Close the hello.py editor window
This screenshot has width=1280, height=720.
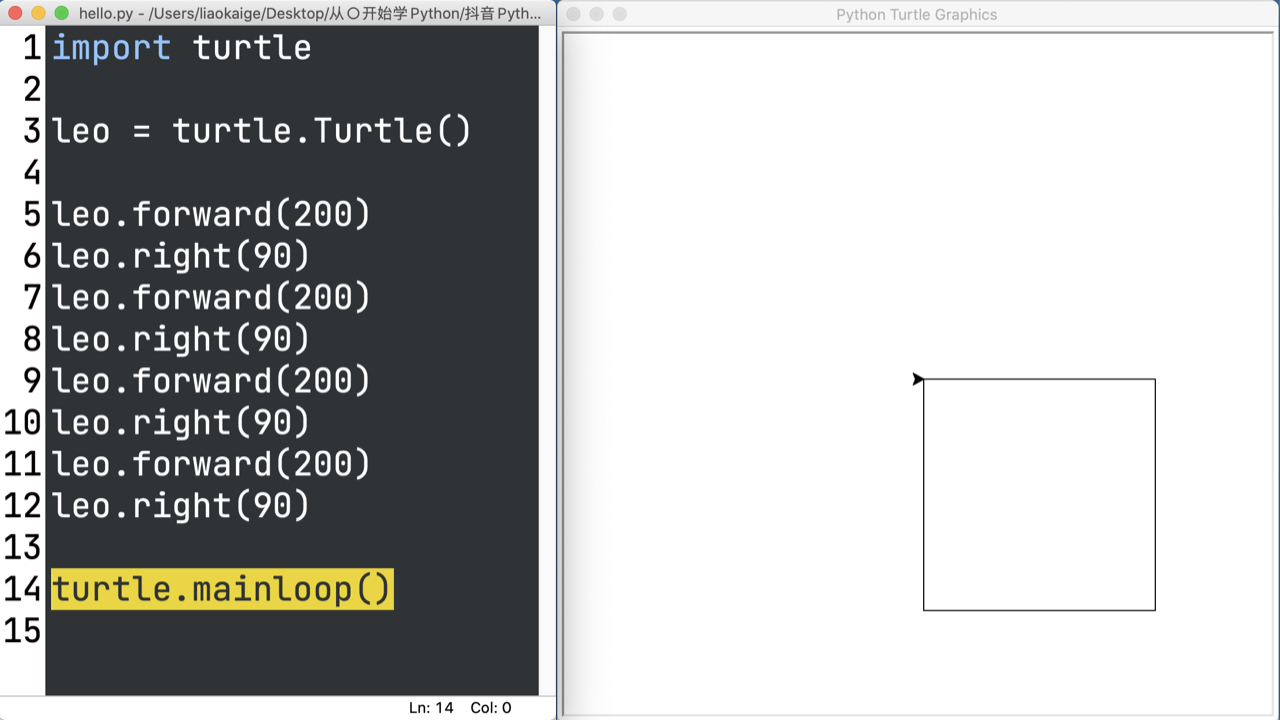coord(15,14)
